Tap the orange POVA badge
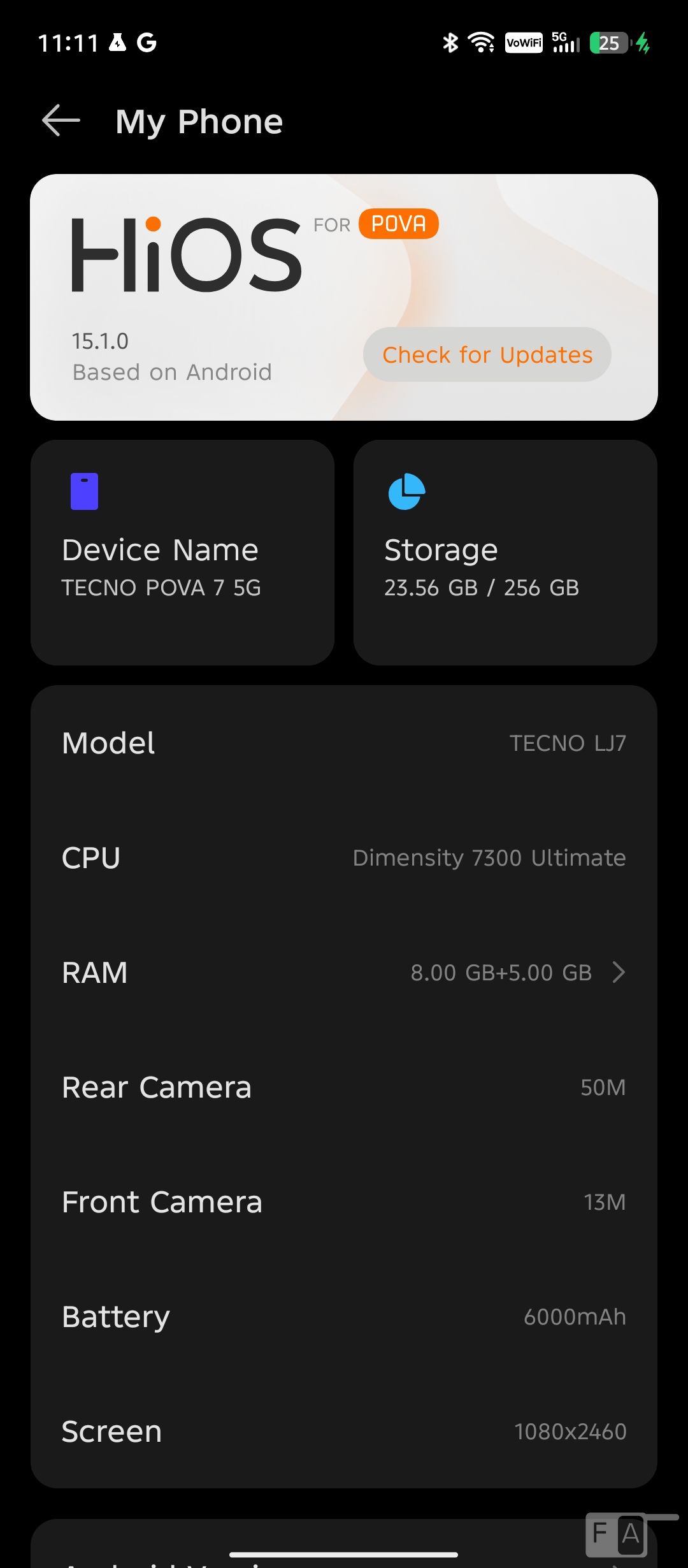Viewport: 688px width, 1568px height. tap(398, 224)
